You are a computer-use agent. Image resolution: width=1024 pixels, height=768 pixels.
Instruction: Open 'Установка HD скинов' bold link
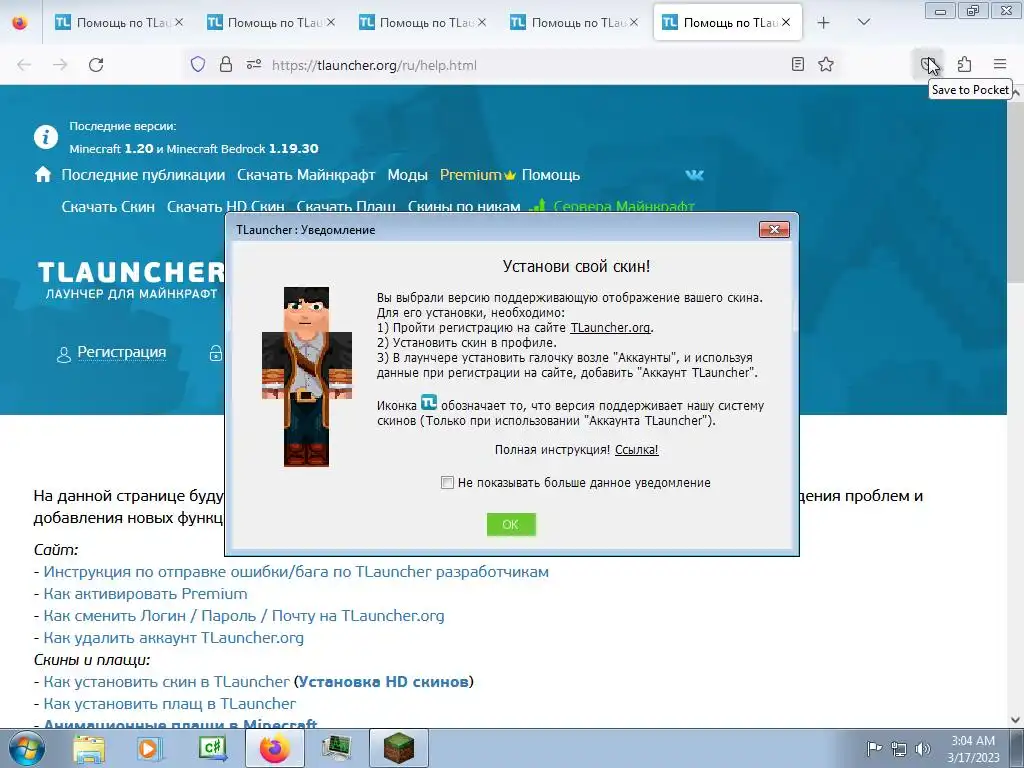coord(383,681)
